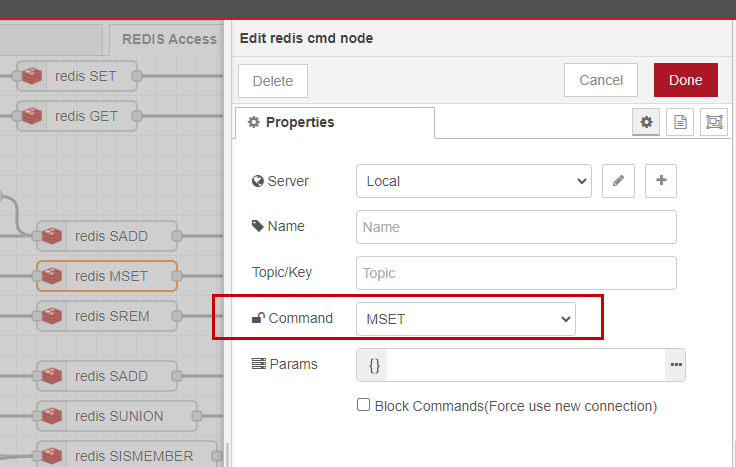This screenshot has width=736, height=467.
Task: Select the redis SET node
Action: (77, 76)
